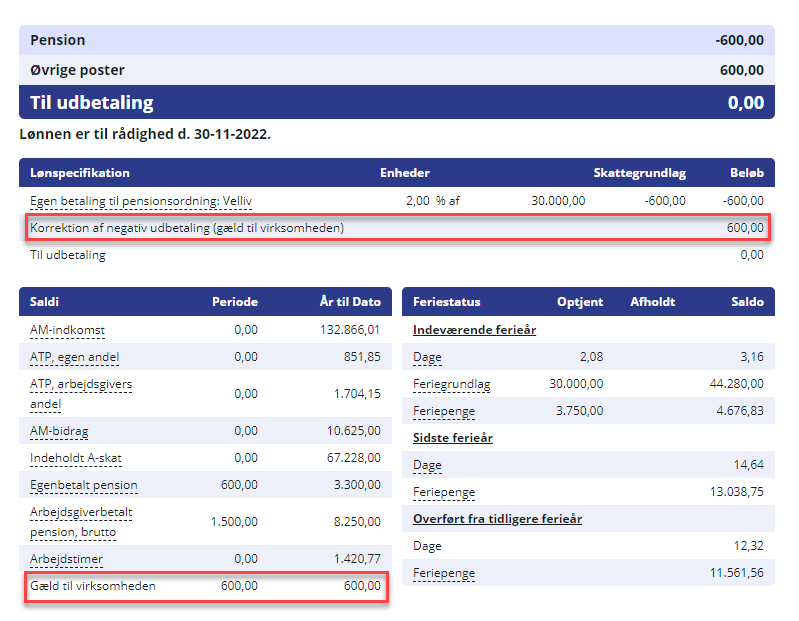799x621 pixels.
Task: Click the large Til udbetaling header
Action: tap(92, 102)
